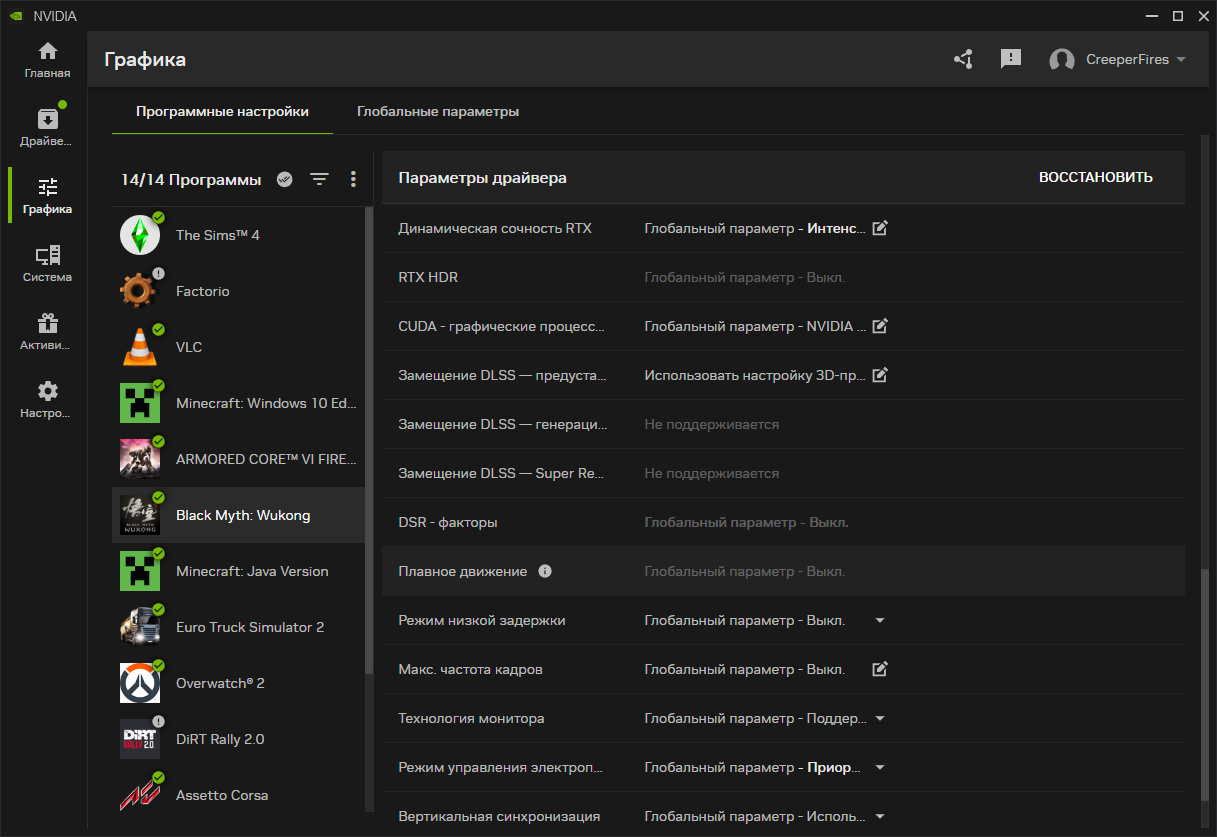Edit Макс. частота кадров value
The image size is (1217, 837).
(880, 669)
